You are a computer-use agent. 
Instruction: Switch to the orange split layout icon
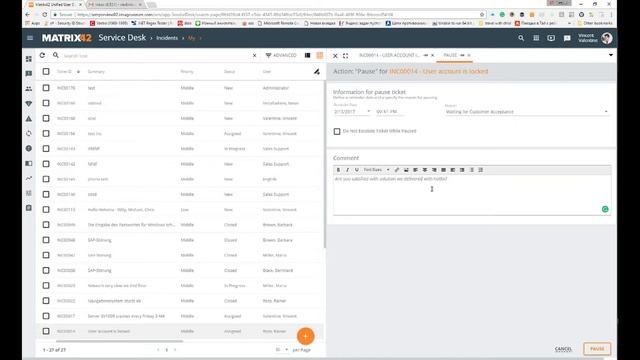[320, 55]
